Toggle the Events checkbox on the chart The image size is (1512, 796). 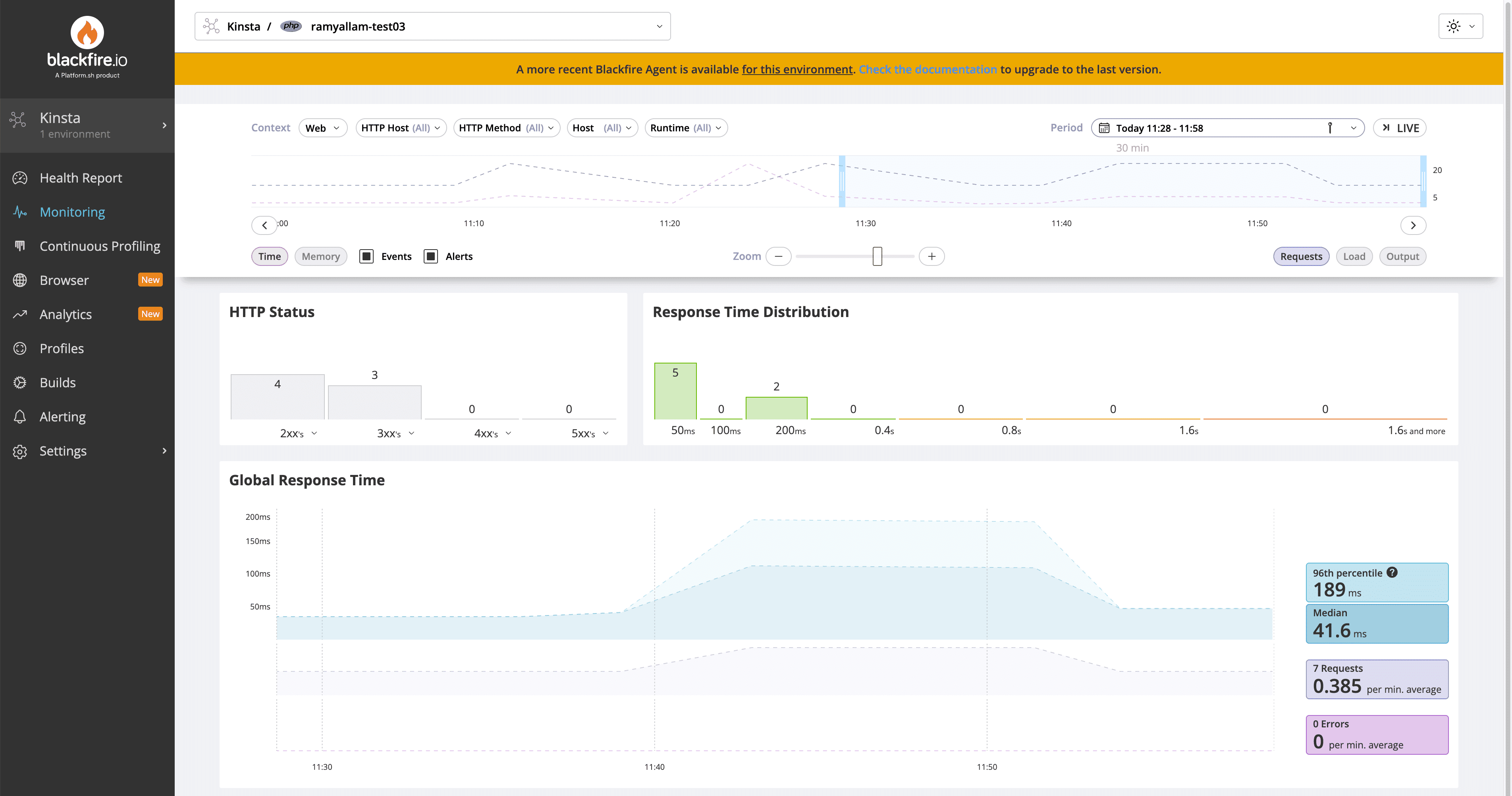(367, 256)
